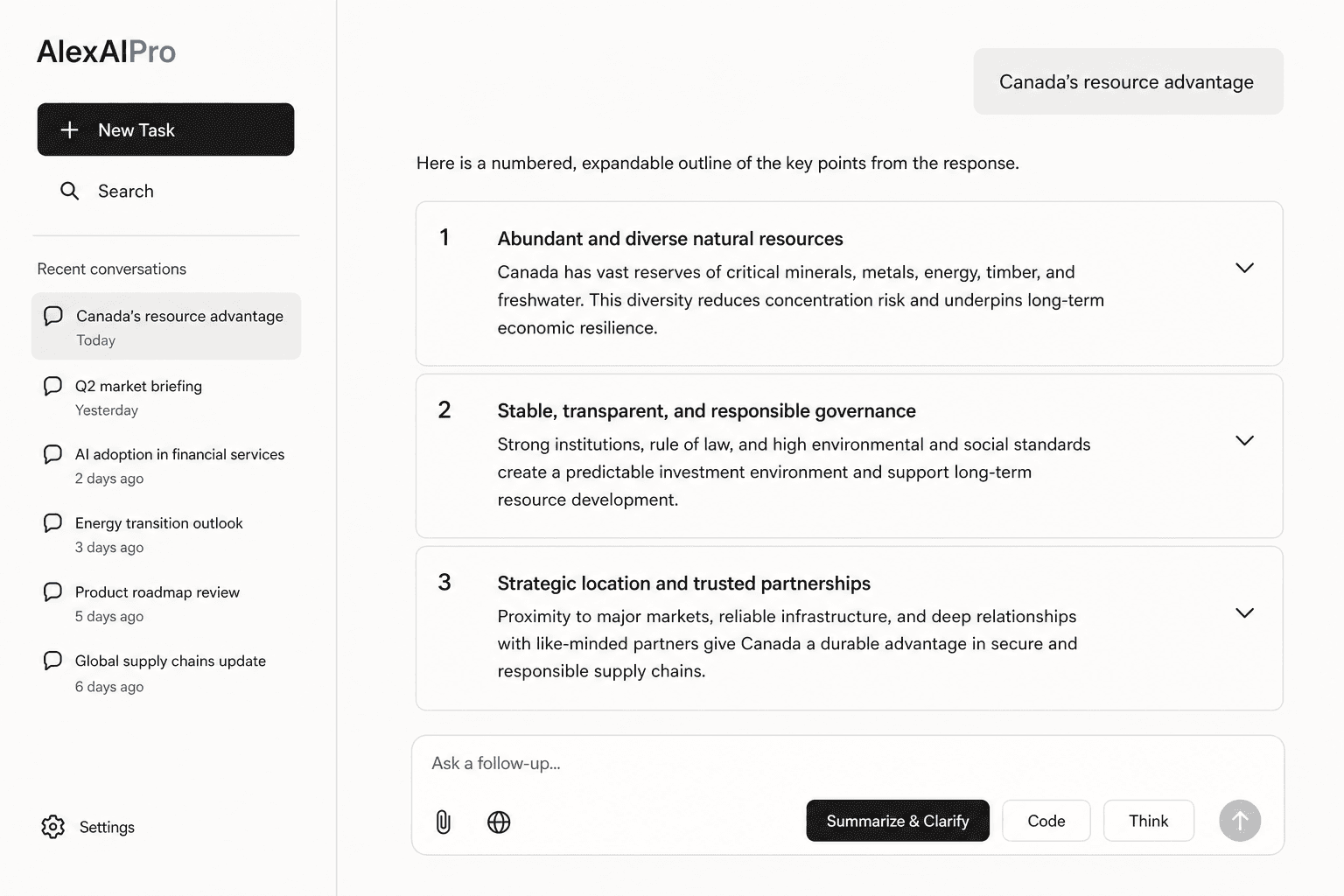Click the Ask a follow-up input field

tap(847, 763)
